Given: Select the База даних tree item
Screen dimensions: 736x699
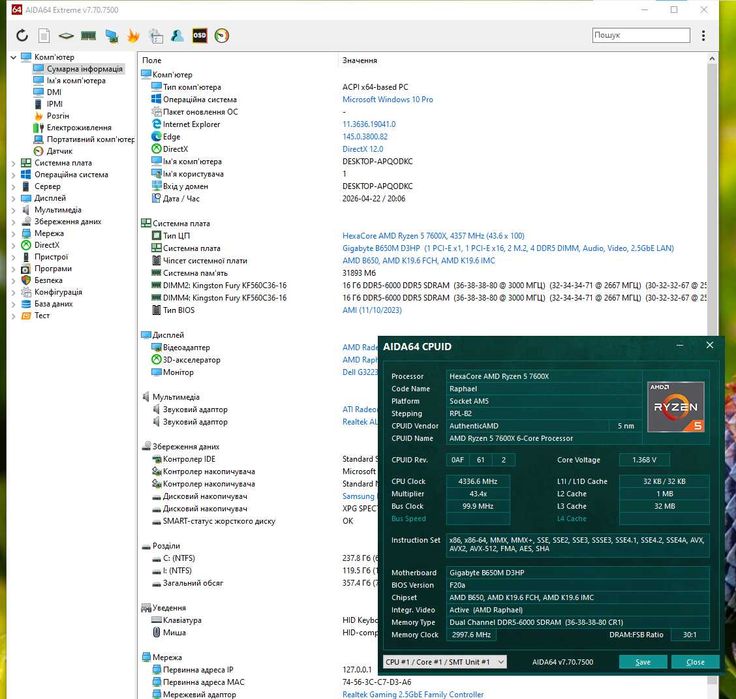Looking at the screenshot, I should coord(54,304).
